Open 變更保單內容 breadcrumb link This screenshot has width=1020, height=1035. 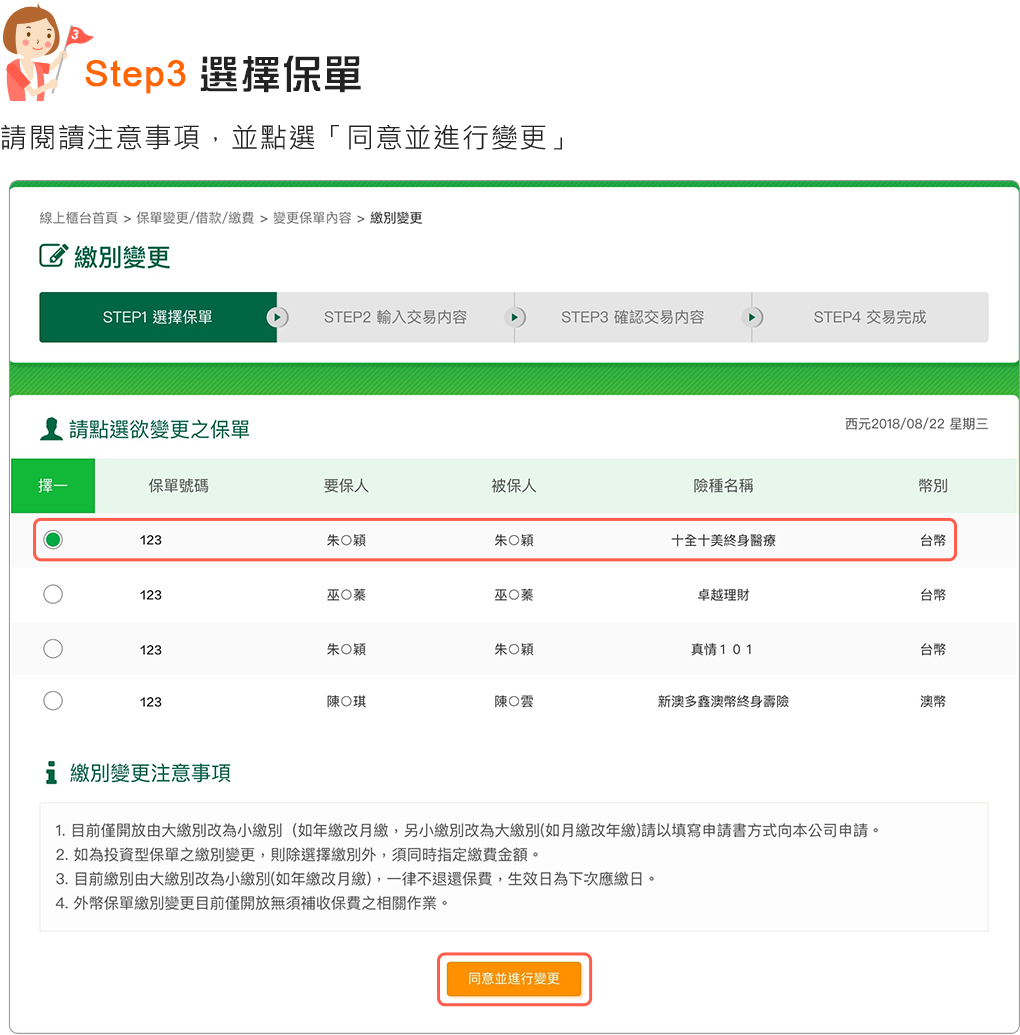pyautogui.click(x=312, y=218)
